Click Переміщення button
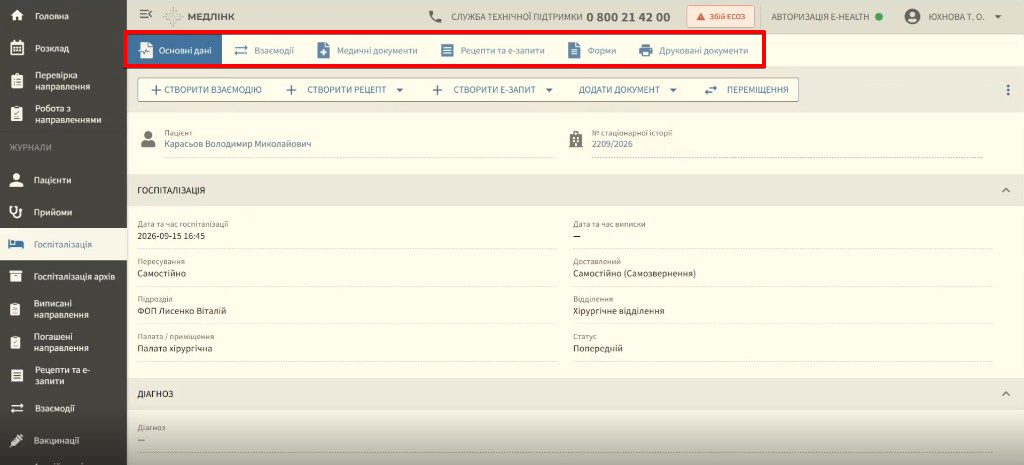Screen dimensions: 1024x465 pyautogui.click(x=746, y=90)
